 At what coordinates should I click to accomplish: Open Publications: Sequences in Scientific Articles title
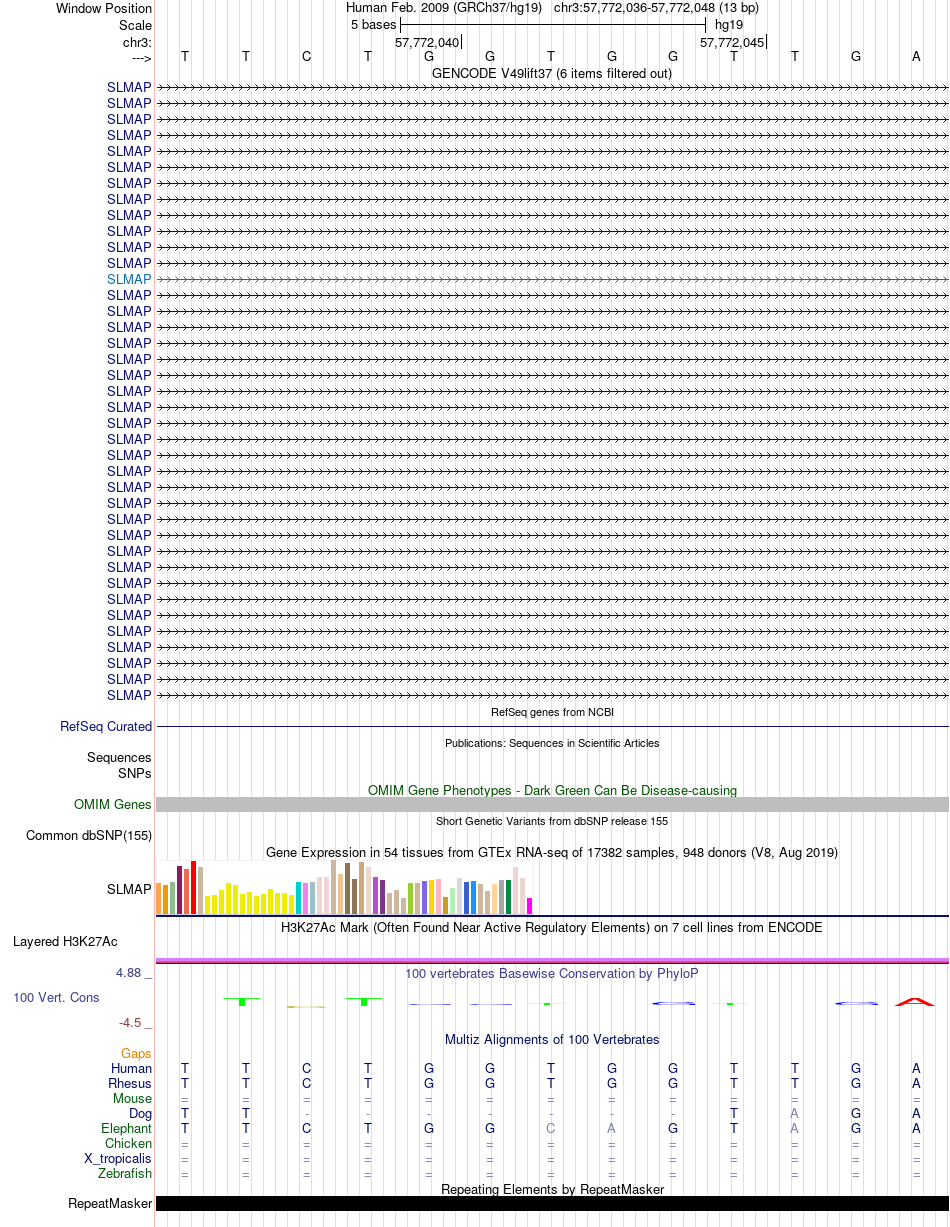click(552, 743)
